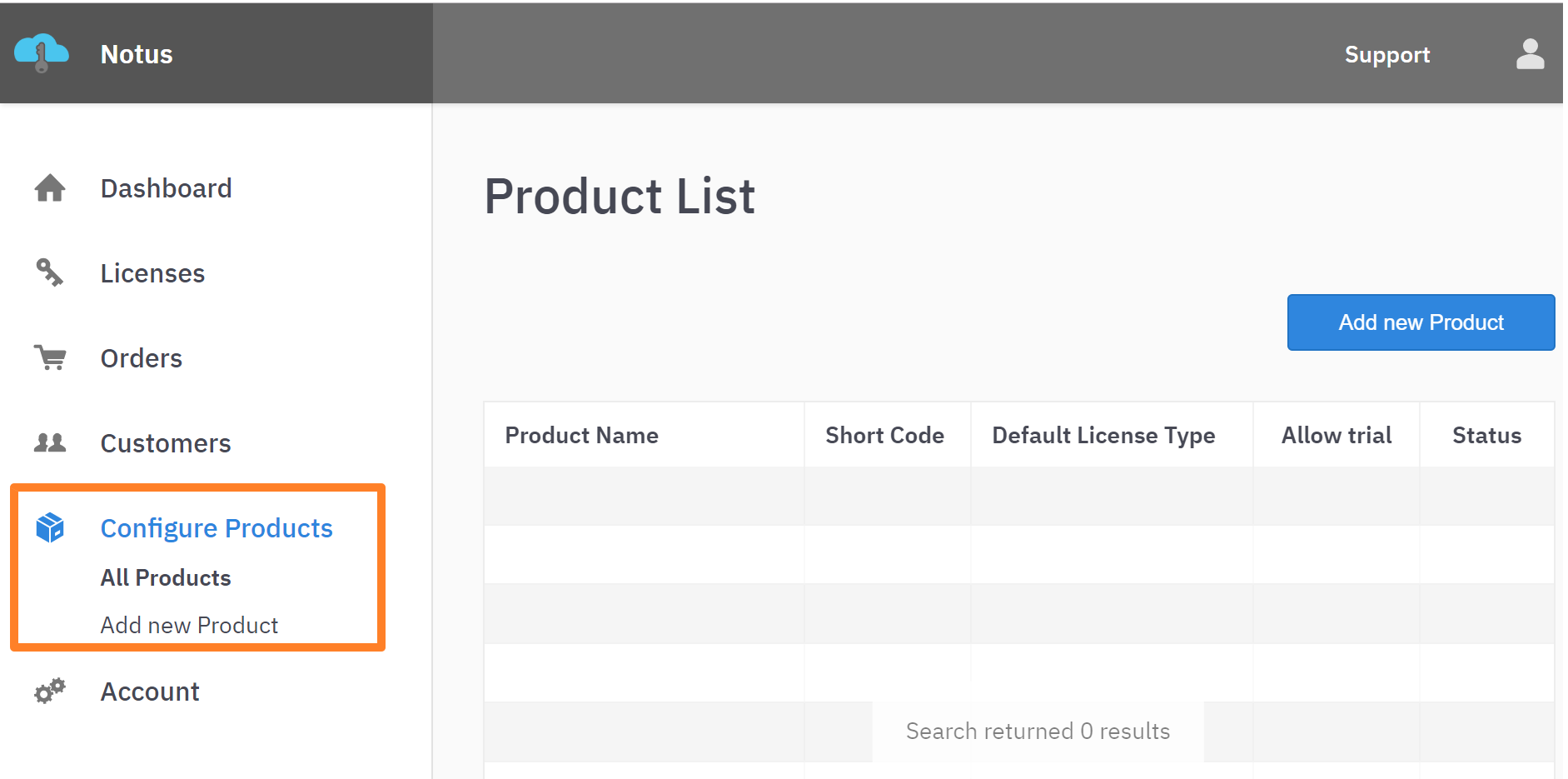1568x779 pixels.
Task: Sort by Product Name column header
Action: 581,435
